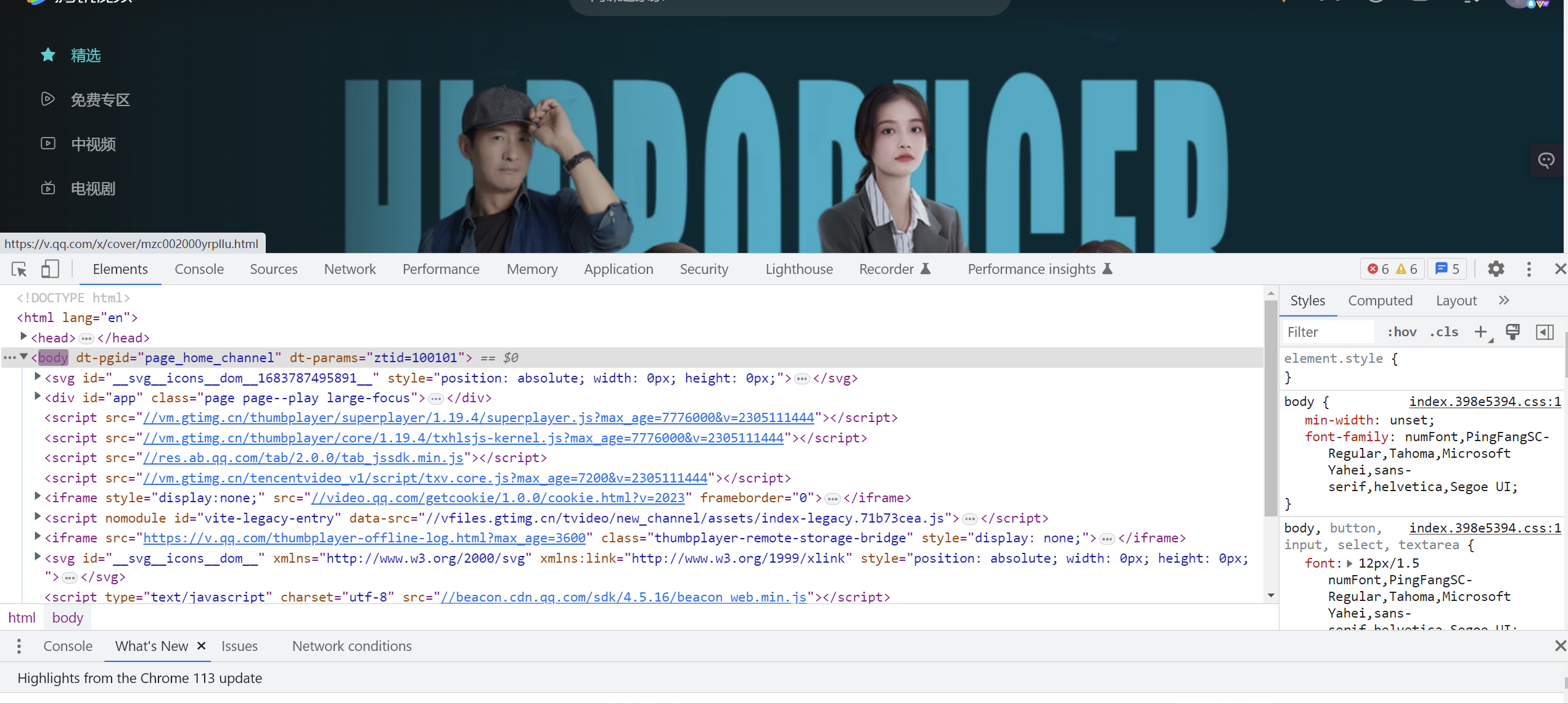Open the Lighthouse tab
This screenshot has height=704, width=1568.
[799, 269]
